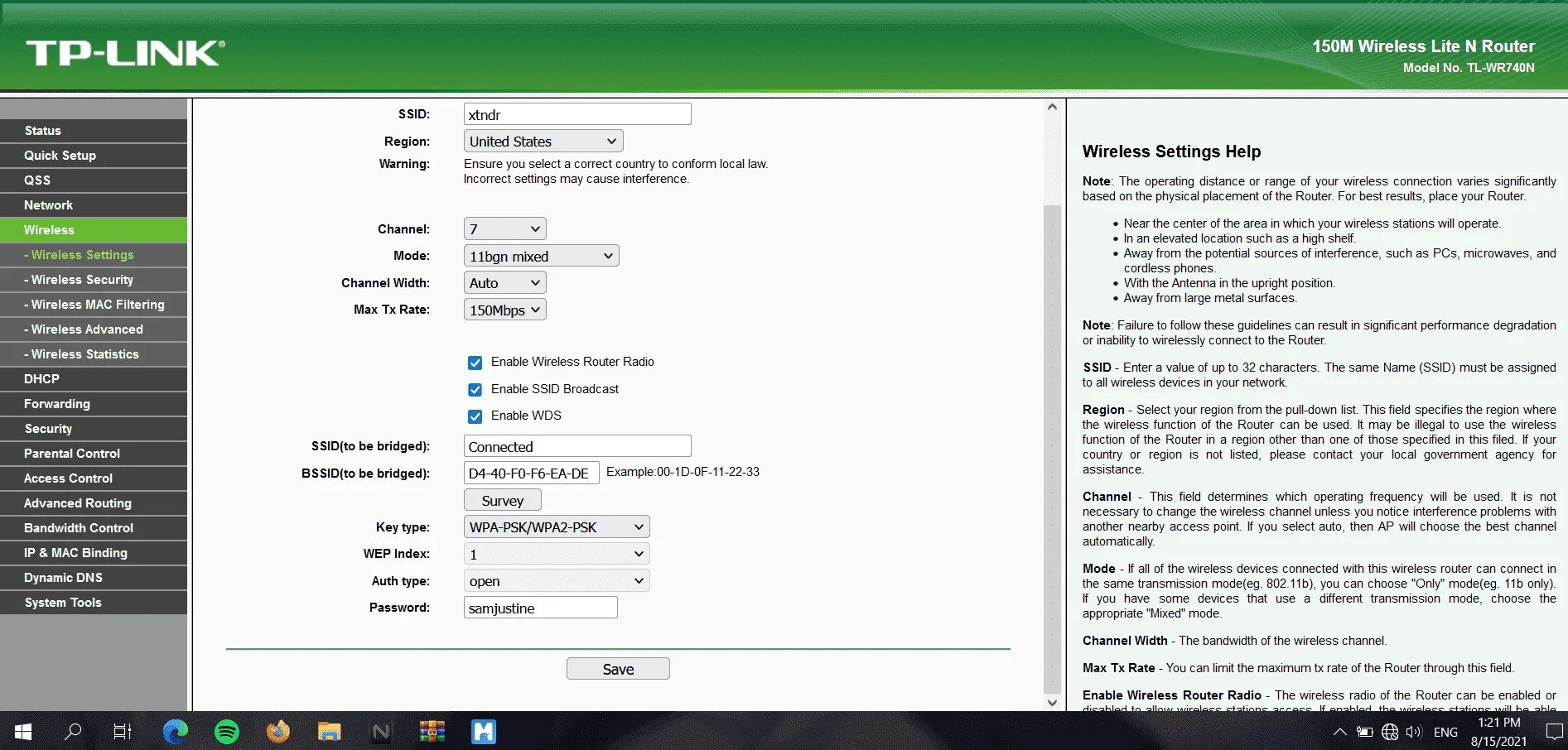Open Quick Setup in the sidebar

(94, 156)
